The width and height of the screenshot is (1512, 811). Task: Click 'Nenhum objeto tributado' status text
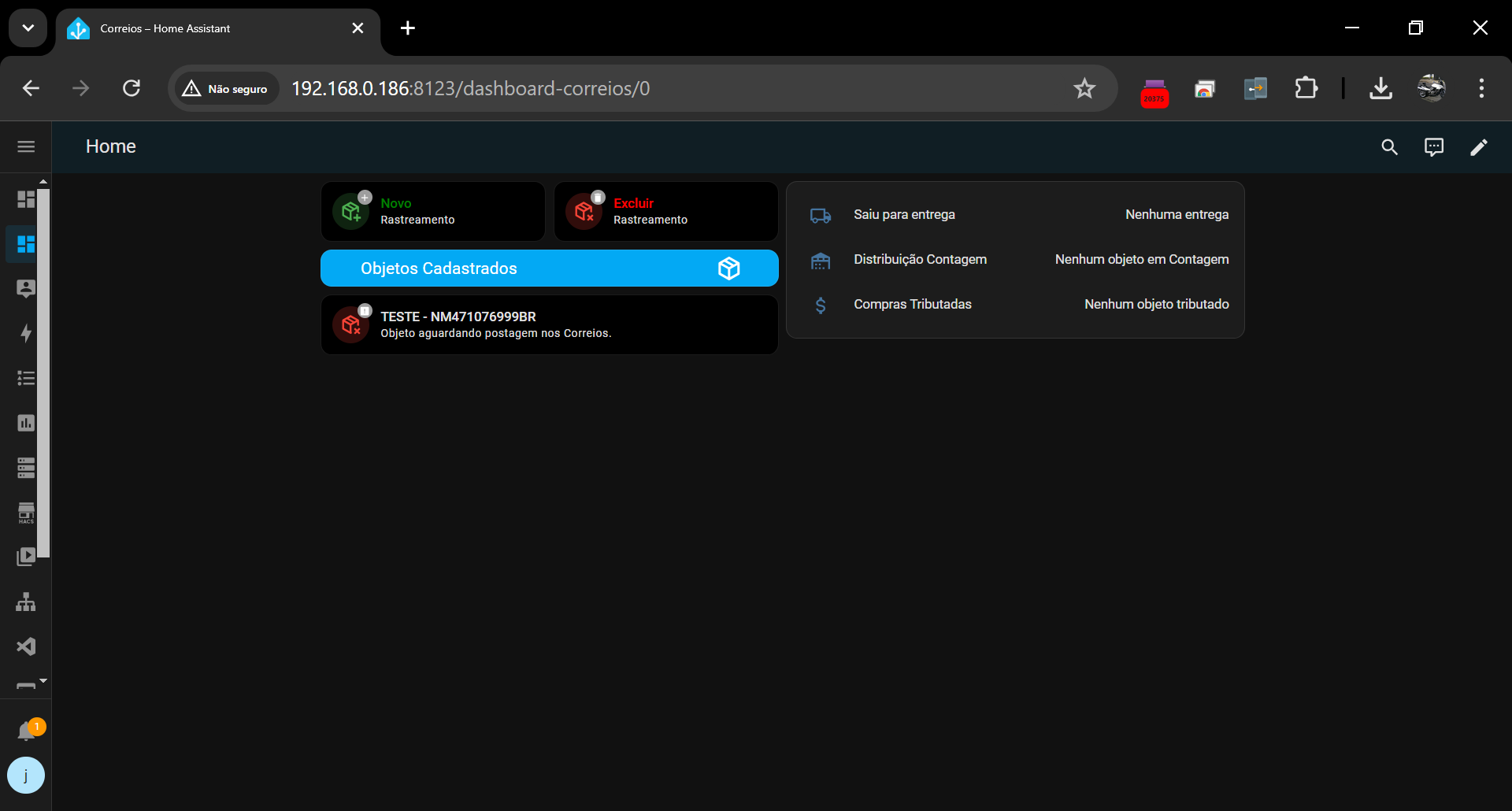coord(1156,304)
